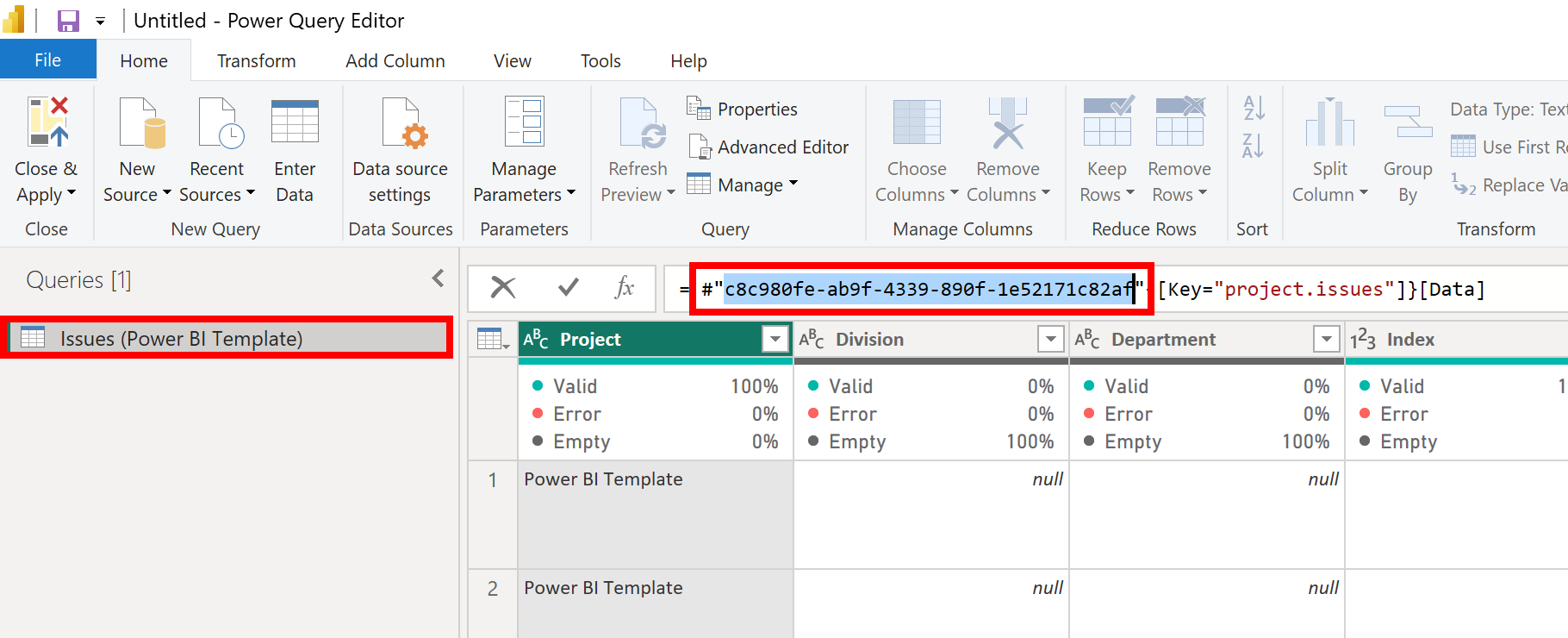Click the Close & Apply icon
Viewport: 1568px width, 638px height.
[47, 122]
